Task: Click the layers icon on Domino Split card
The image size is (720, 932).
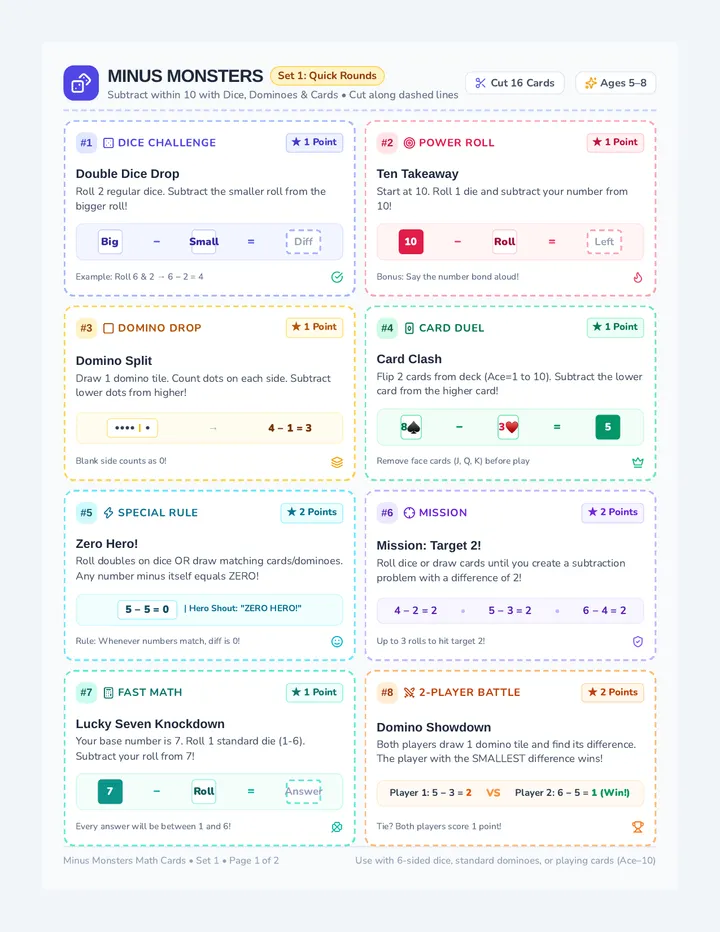Action: click(x=337, y=462)
